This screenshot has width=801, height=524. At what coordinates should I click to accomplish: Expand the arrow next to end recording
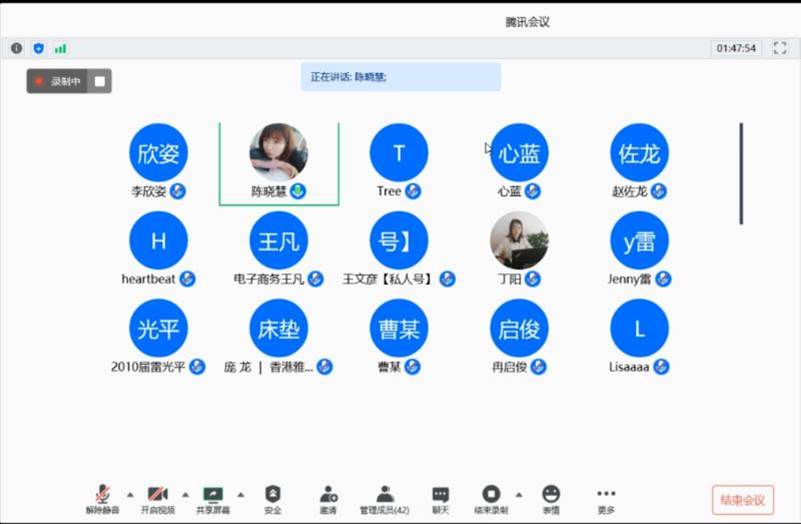point(518,494)
